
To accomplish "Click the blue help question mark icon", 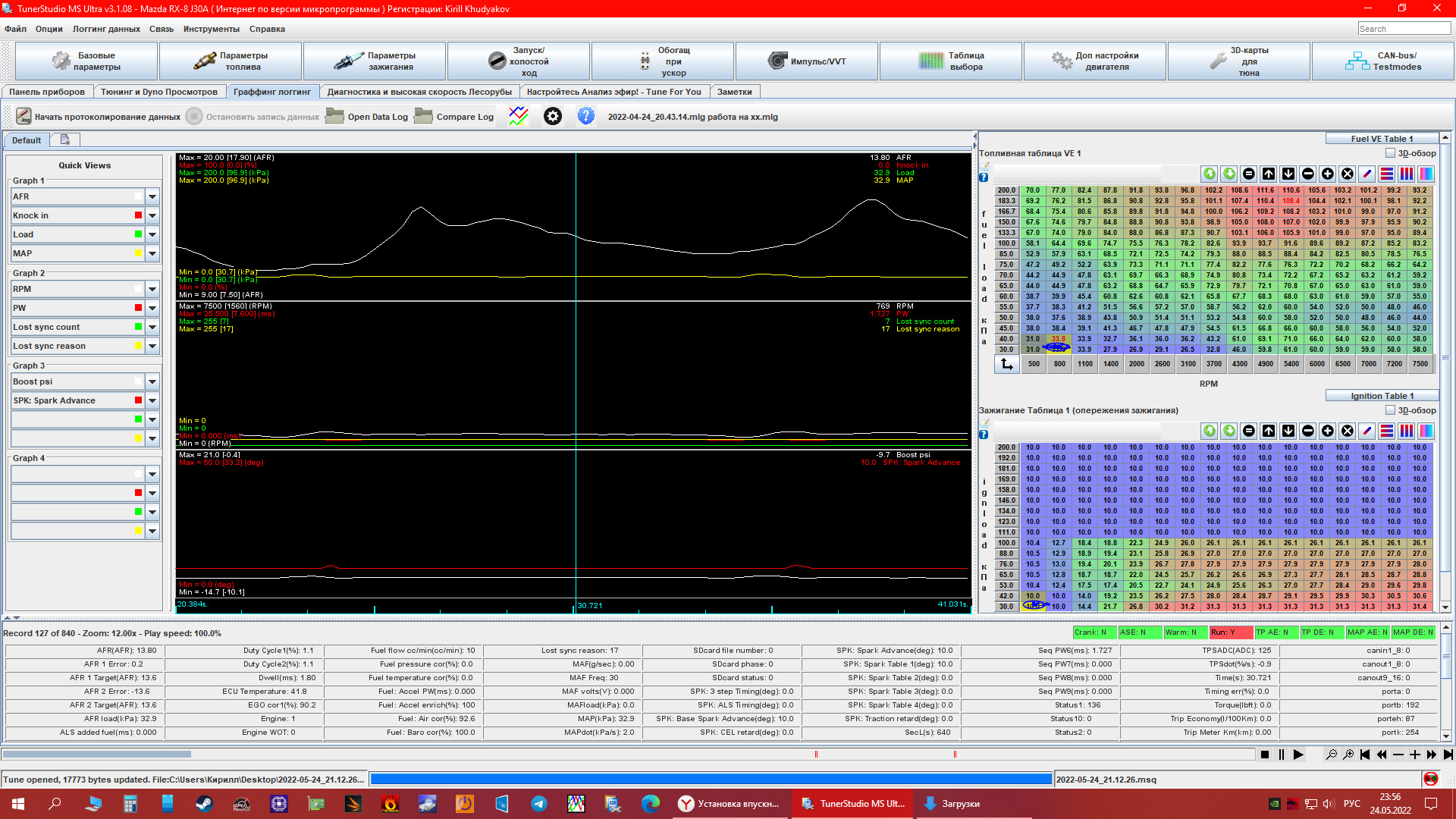I will coord(585,117).
